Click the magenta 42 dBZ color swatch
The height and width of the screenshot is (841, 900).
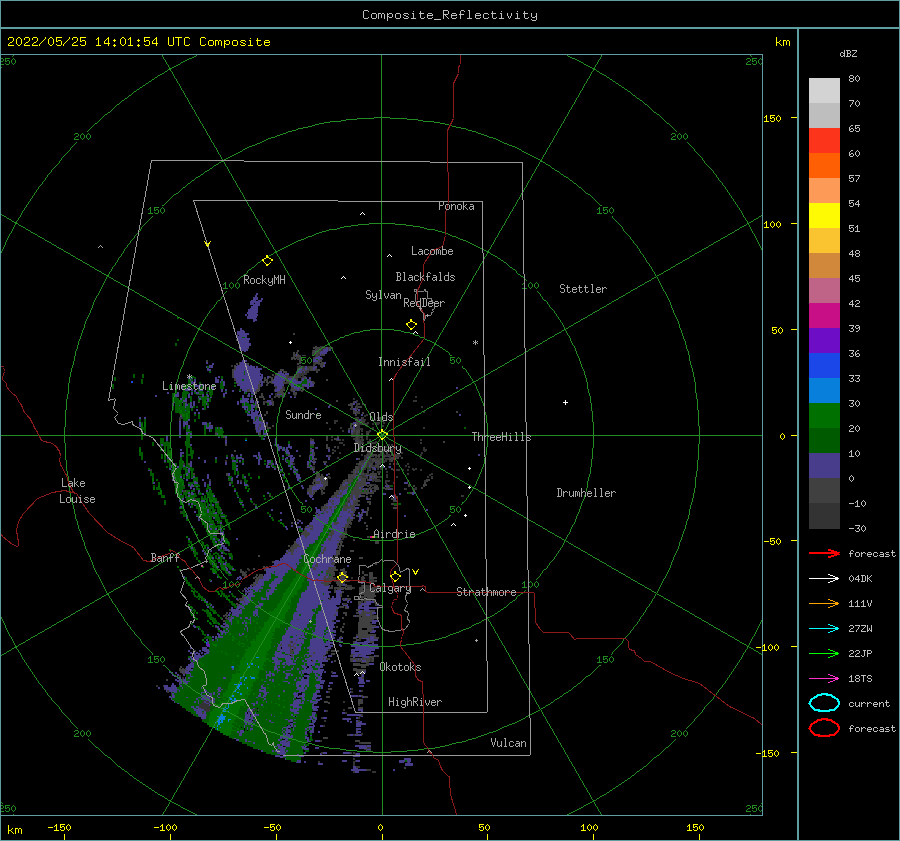tap(824, 316)
